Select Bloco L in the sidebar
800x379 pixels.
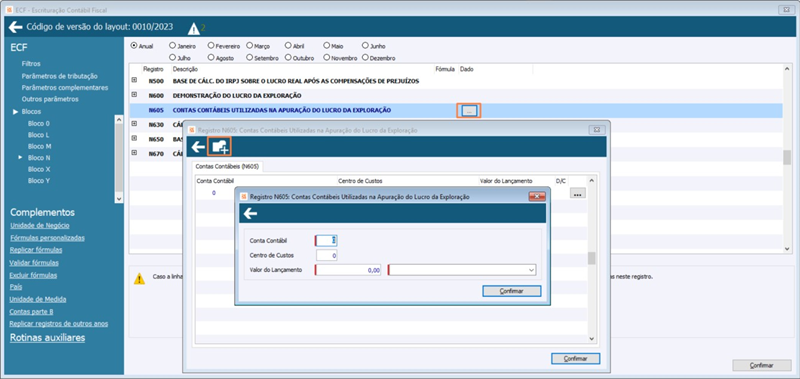(39, 135)
